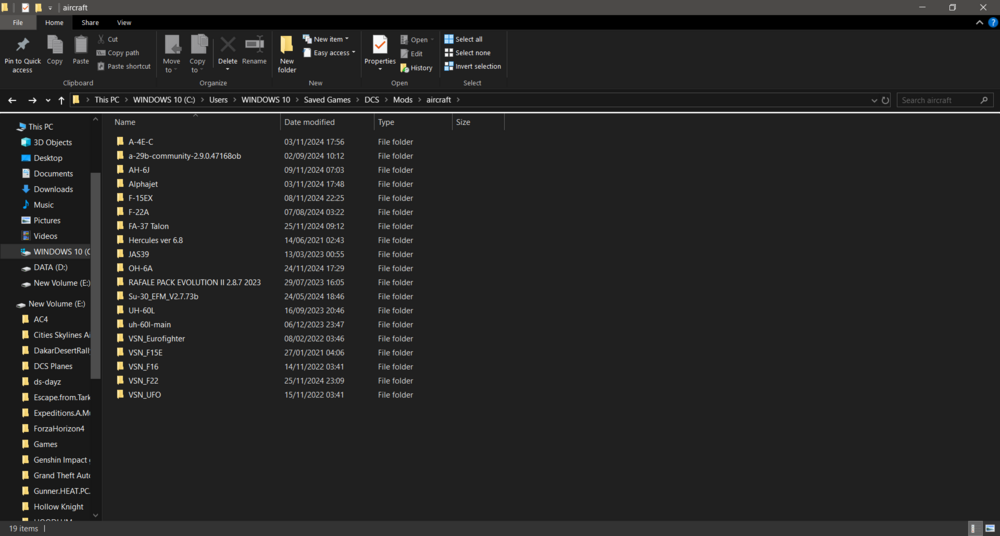Open the address bar history dropdown

pos(874,101)
